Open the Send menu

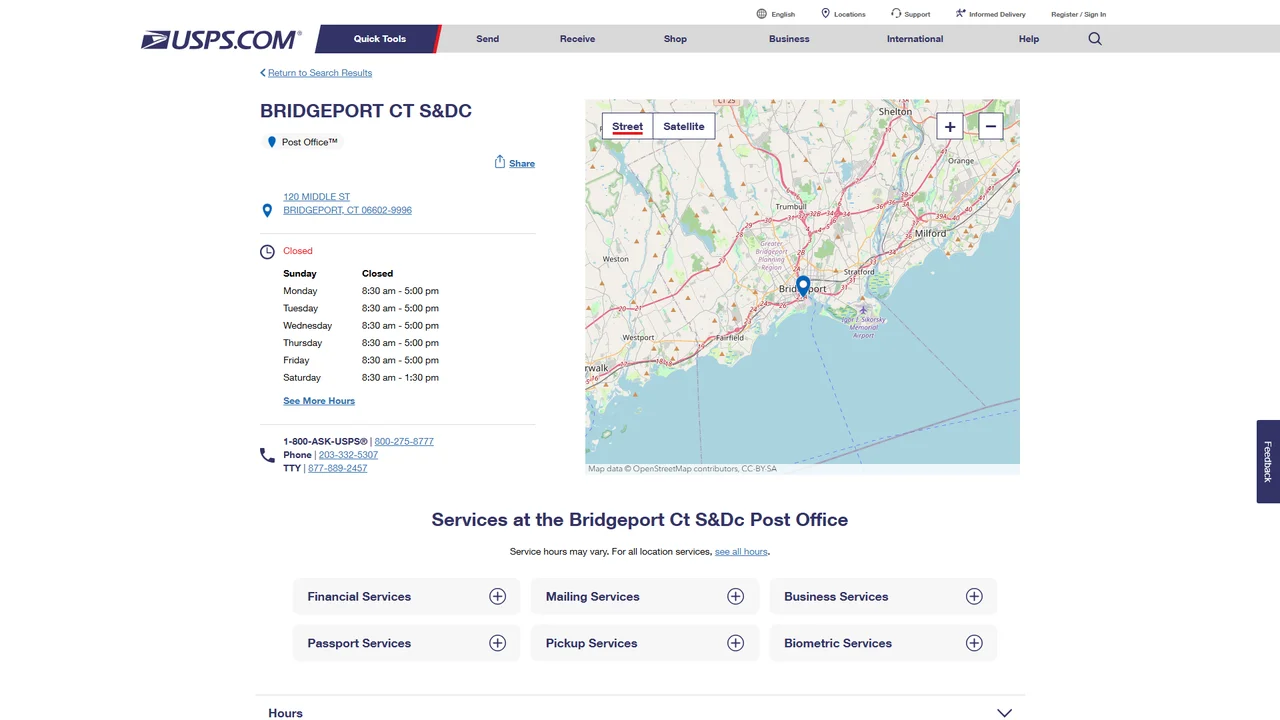click(487, 39)
